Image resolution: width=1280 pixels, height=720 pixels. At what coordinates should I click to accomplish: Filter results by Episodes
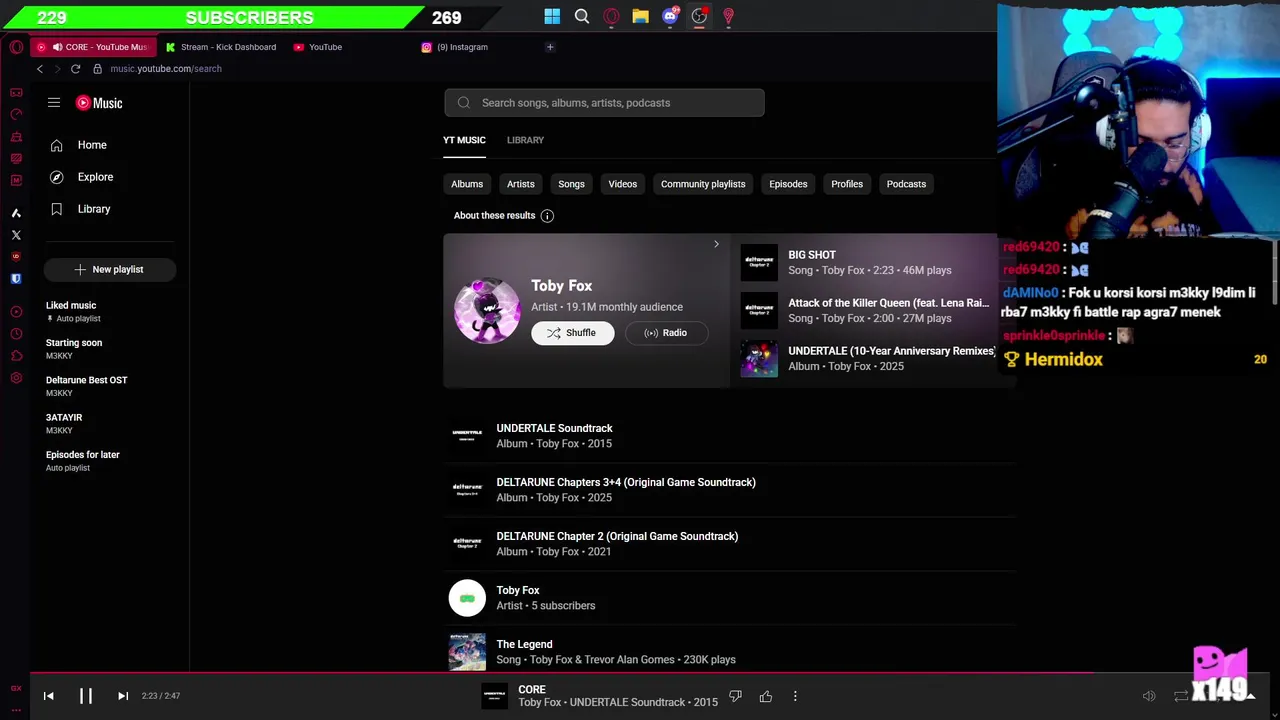click(788, 184)
